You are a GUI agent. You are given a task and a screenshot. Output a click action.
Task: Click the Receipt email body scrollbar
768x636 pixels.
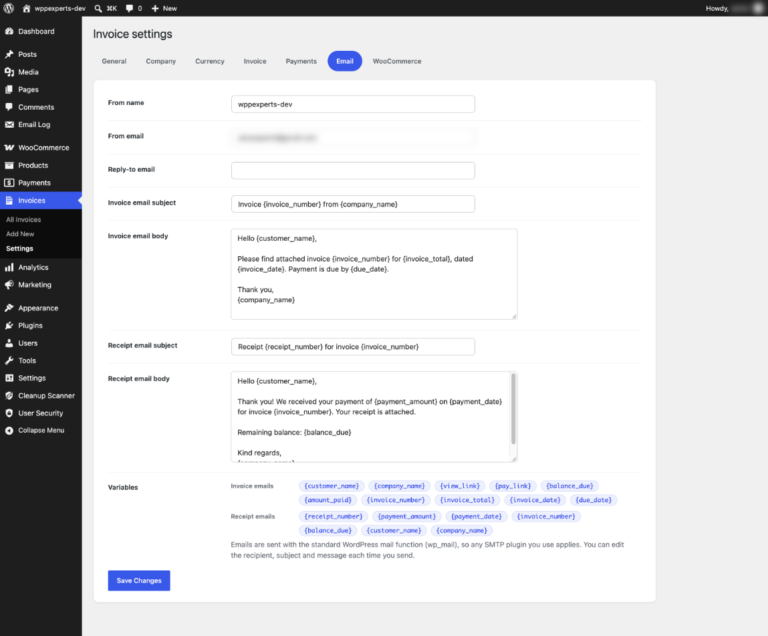point(513,409)
